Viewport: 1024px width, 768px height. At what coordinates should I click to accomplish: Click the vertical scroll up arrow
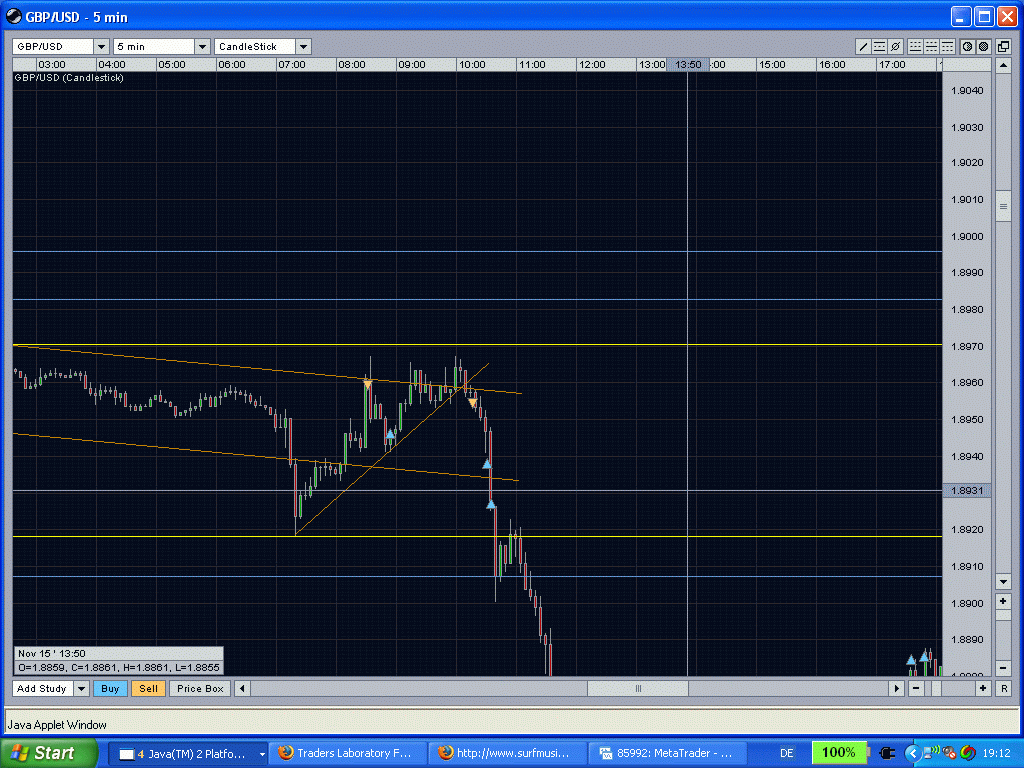(x=1003, y=65)
